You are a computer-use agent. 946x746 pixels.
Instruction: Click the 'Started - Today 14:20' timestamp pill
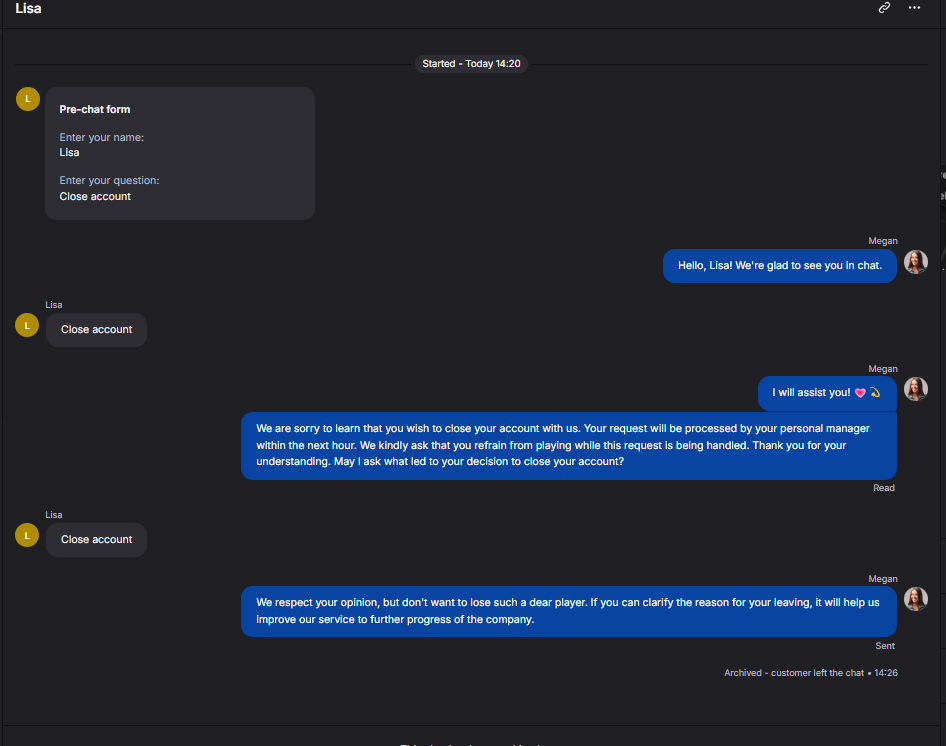tap(471, 64)
